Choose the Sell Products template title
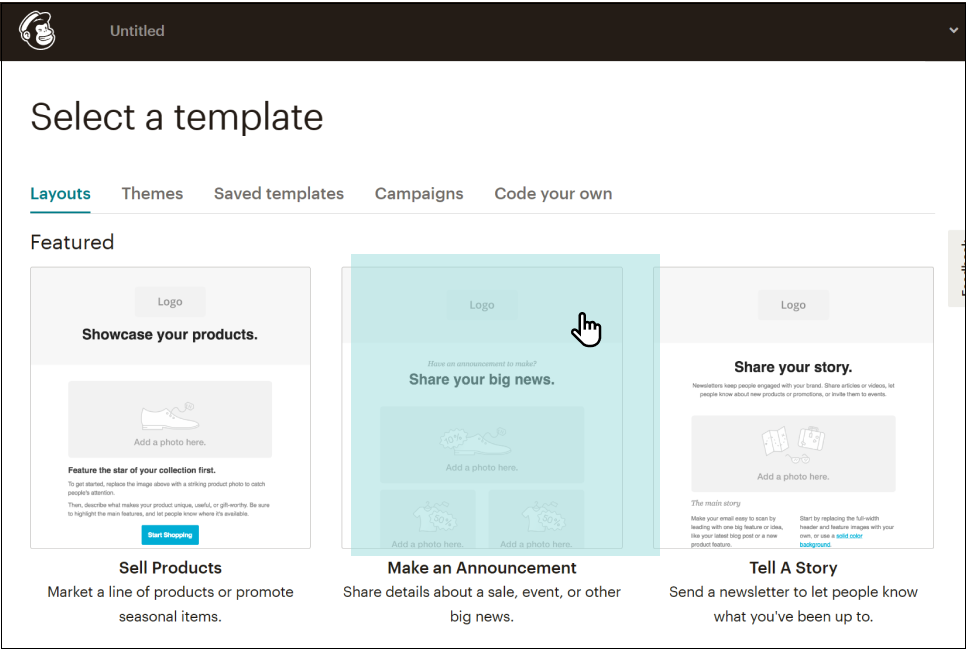The height and width of the screenshot is (649, 966). [x=170, y=568]
